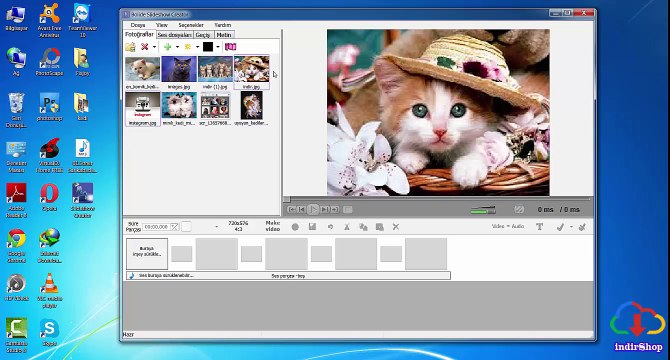Adjust the green volume slider
670x360 pixels.
(483, 210)
